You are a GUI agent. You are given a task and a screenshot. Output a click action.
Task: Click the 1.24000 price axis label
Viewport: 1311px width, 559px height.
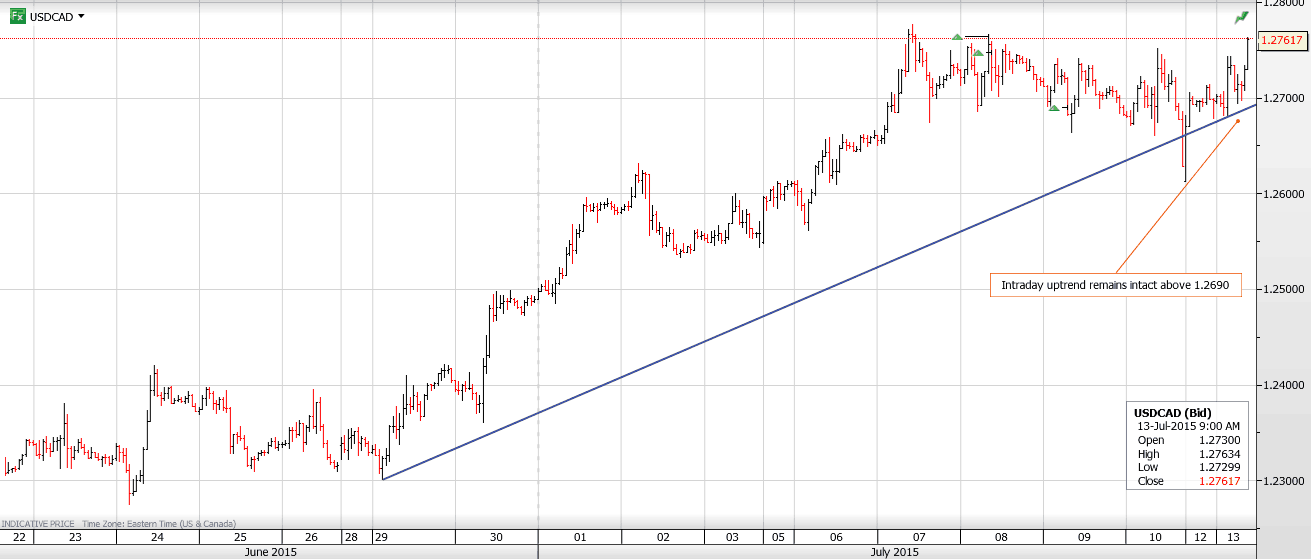tap(1283, 385)
